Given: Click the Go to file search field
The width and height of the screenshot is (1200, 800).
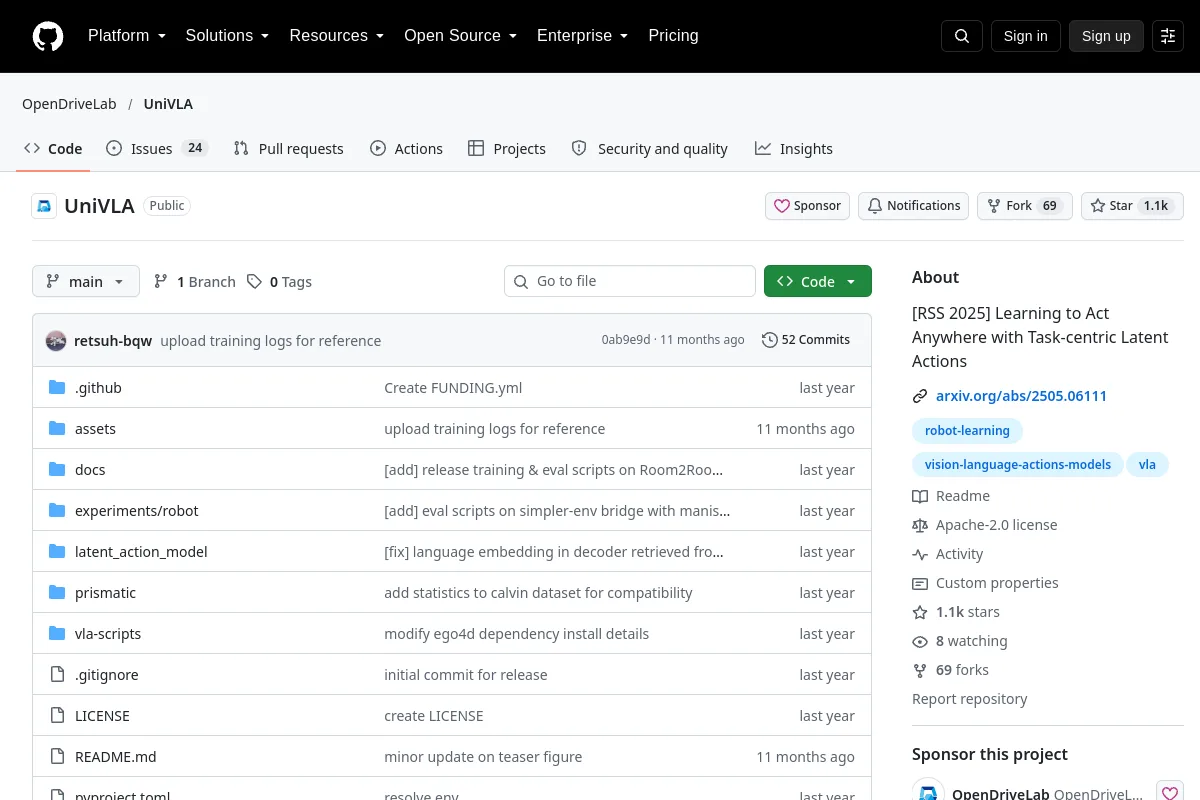Looking at the screenshot, I should point(630,282).
